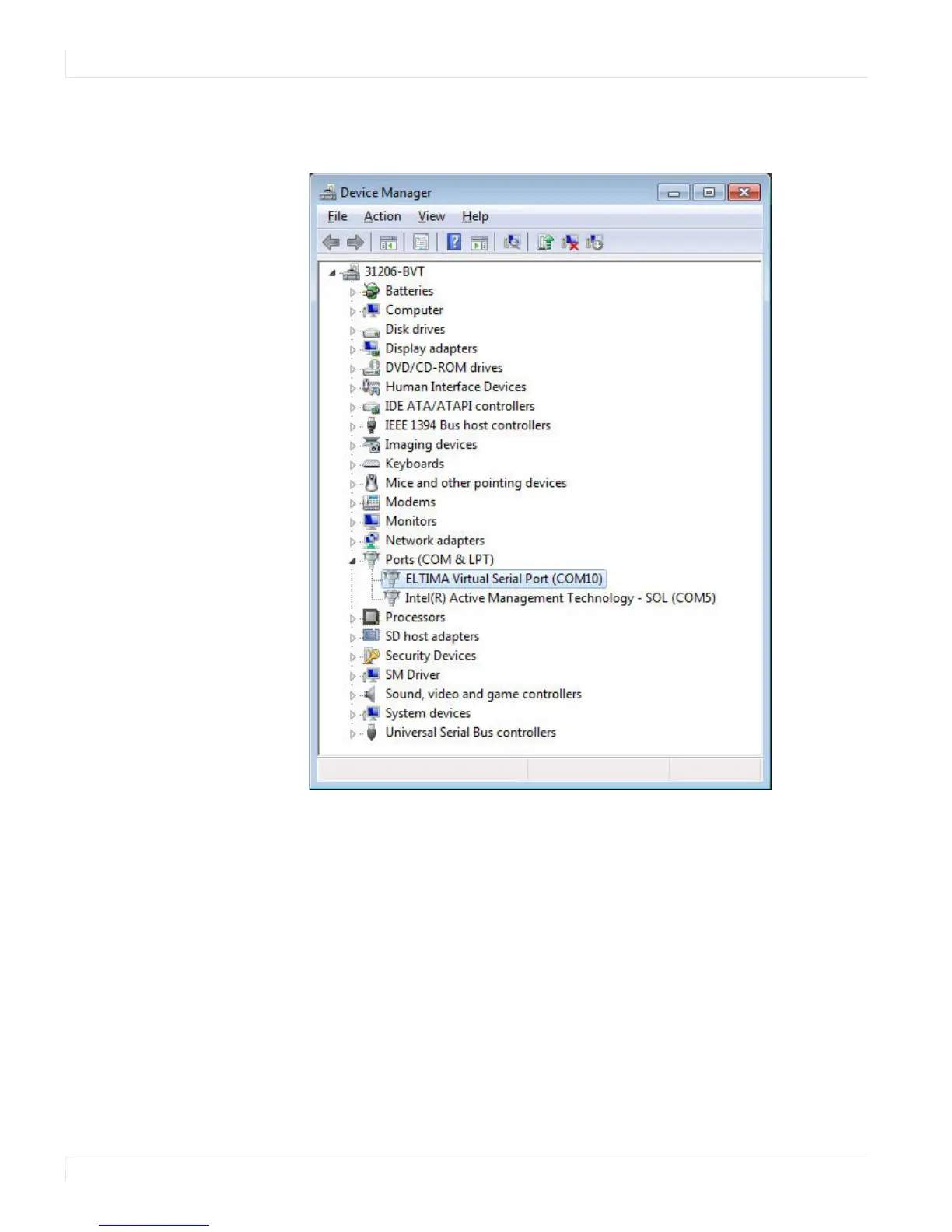Click the Network adapters icon
This screenshot has width=952, height=1232.
tap(371, 541)
